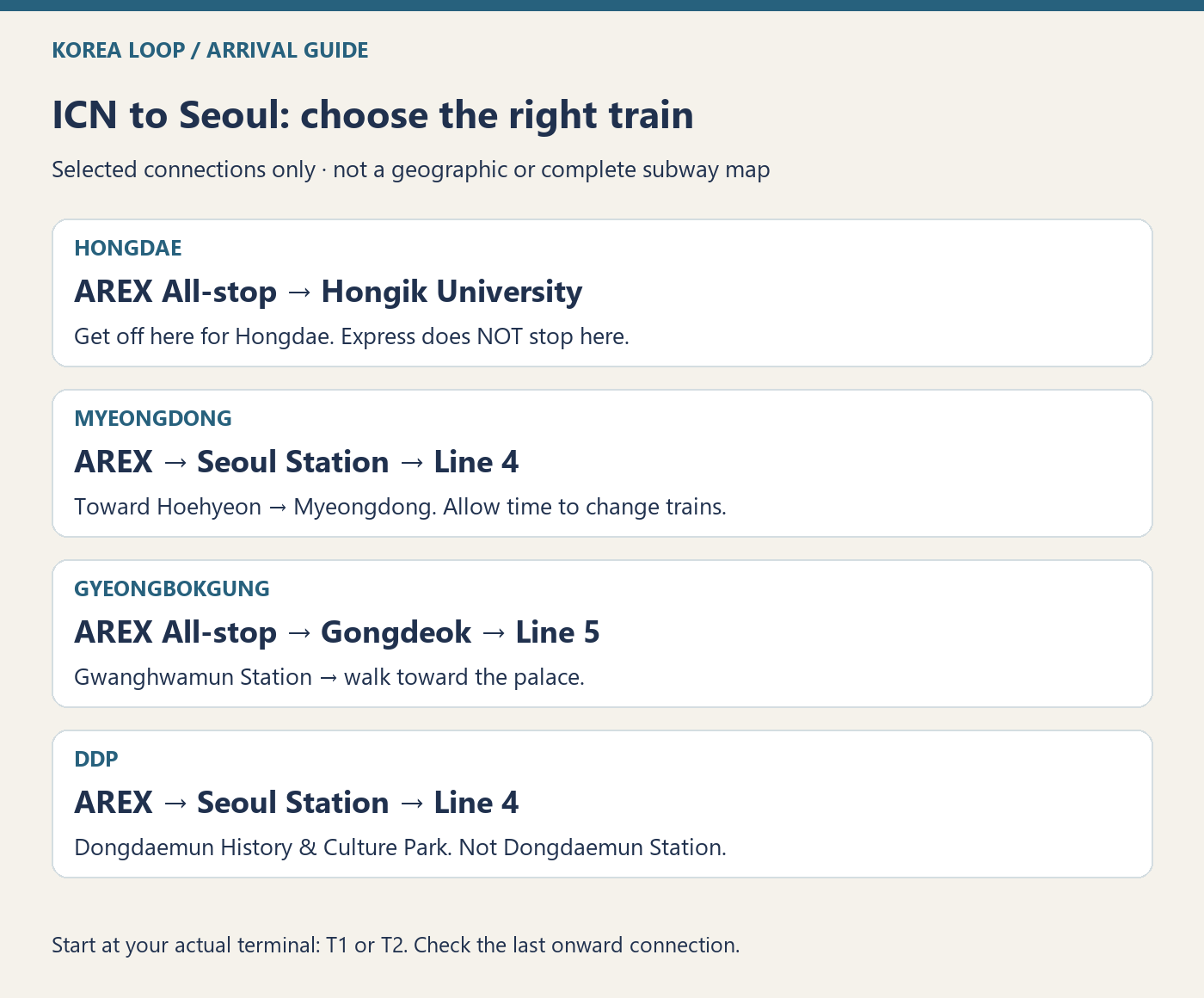Click the 'Toward Hoehyeon → Myeongdong' description
Viewport: 1204px width, 998px height.
(400, 507)
